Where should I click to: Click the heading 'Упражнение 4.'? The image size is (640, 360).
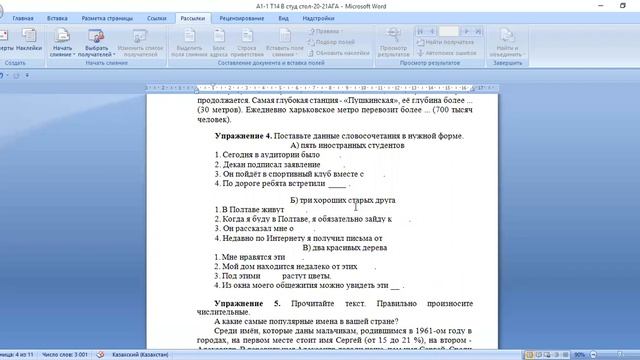point(243,136)
